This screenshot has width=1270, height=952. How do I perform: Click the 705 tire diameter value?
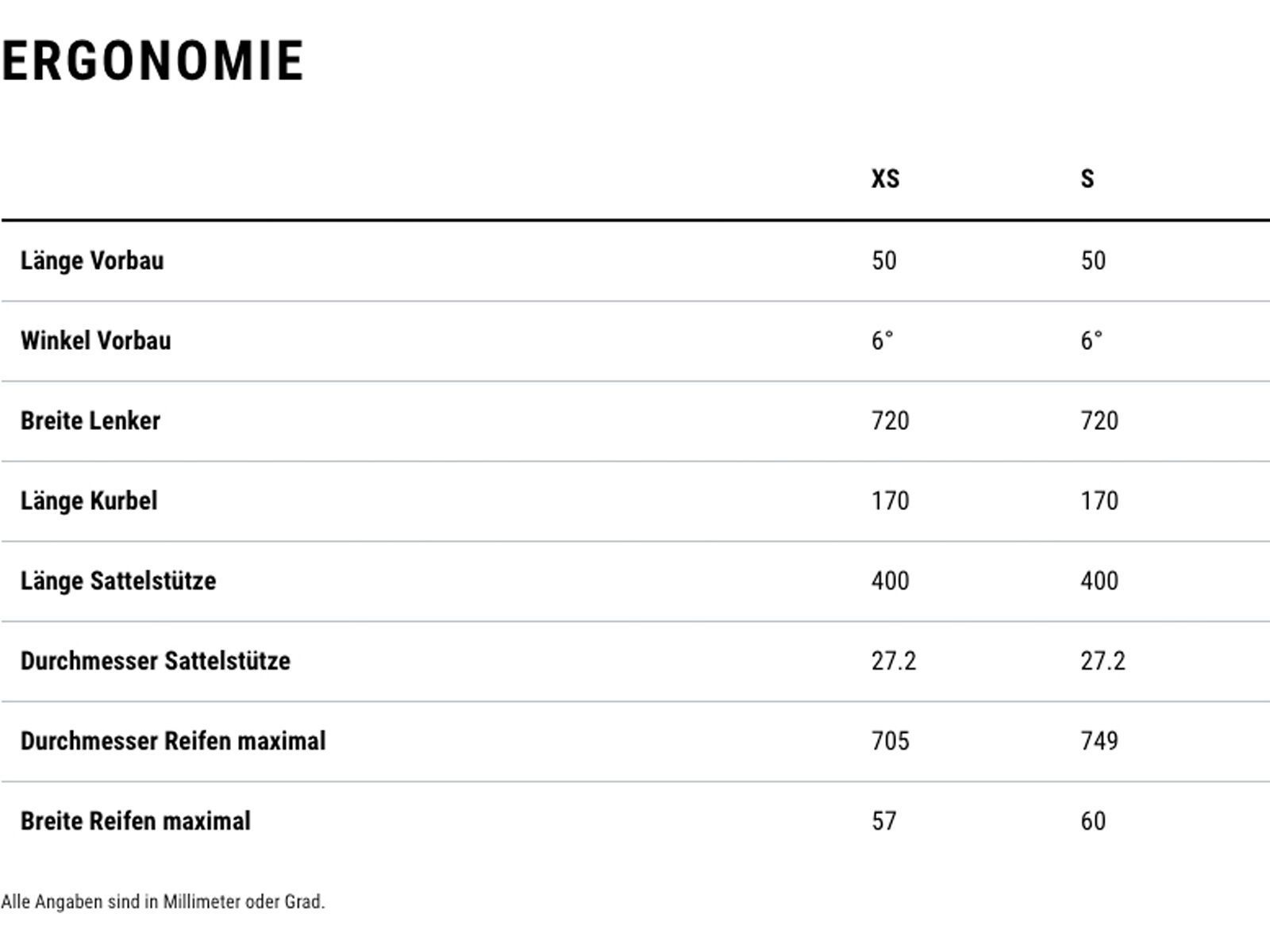(x=890, y=742)
